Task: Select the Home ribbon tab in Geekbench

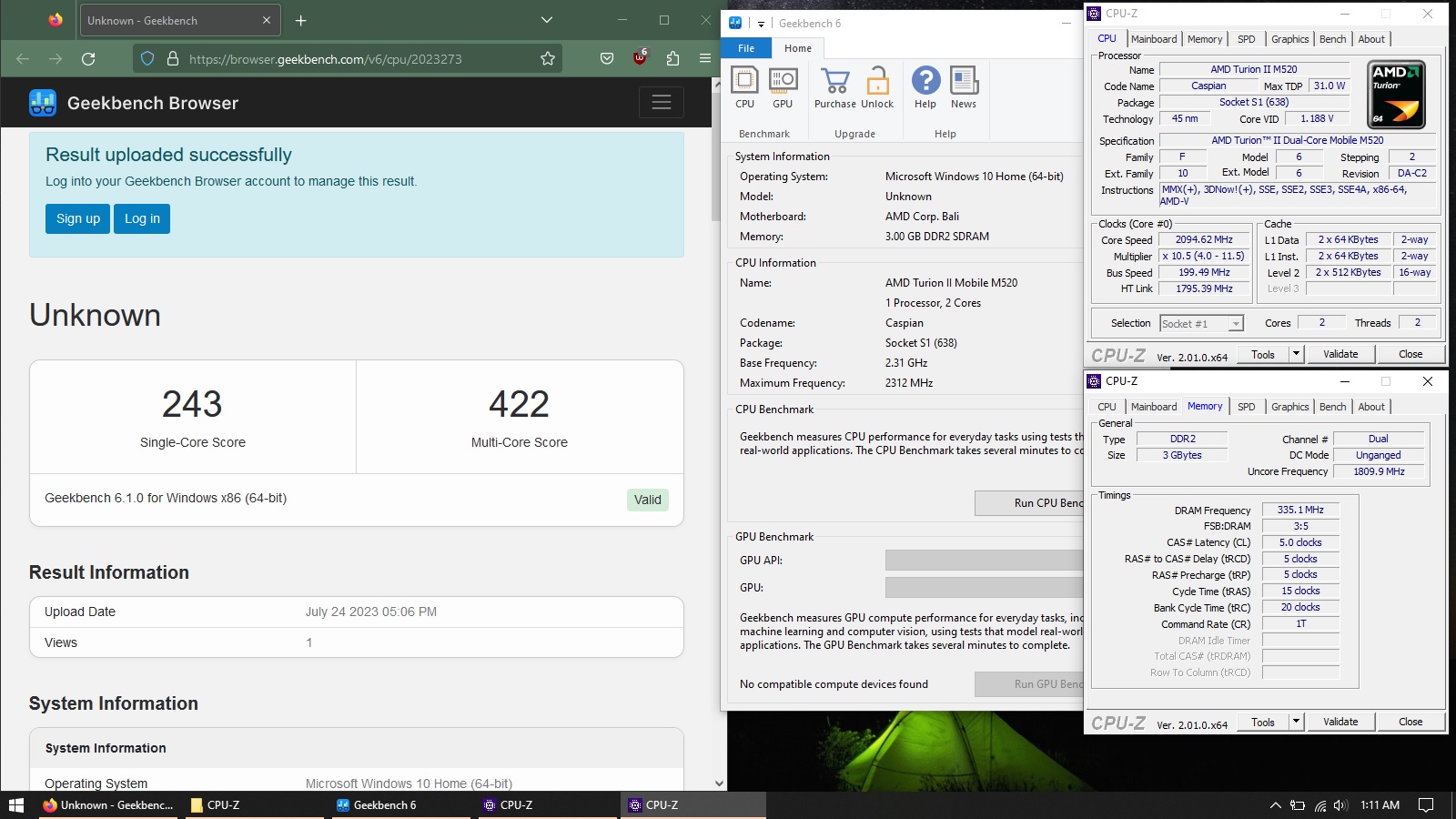Action: point(798,48)
